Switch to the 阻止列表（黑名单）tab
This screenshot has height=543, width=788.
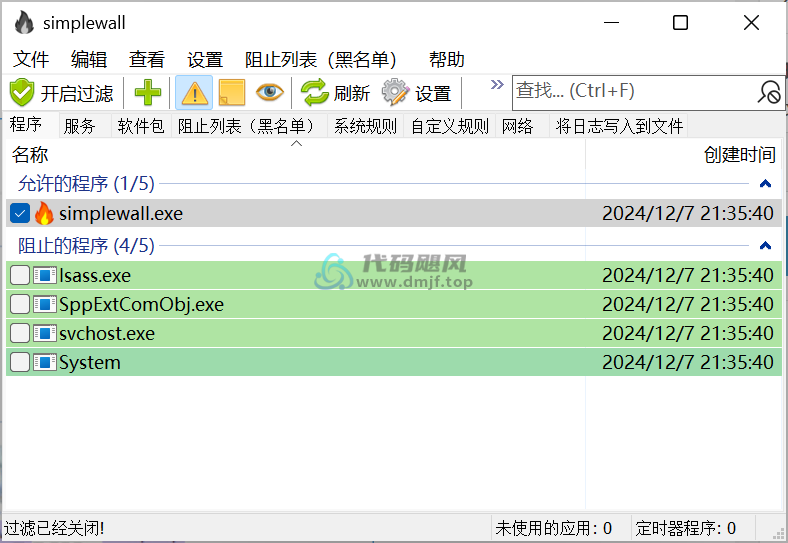[249, 126]
